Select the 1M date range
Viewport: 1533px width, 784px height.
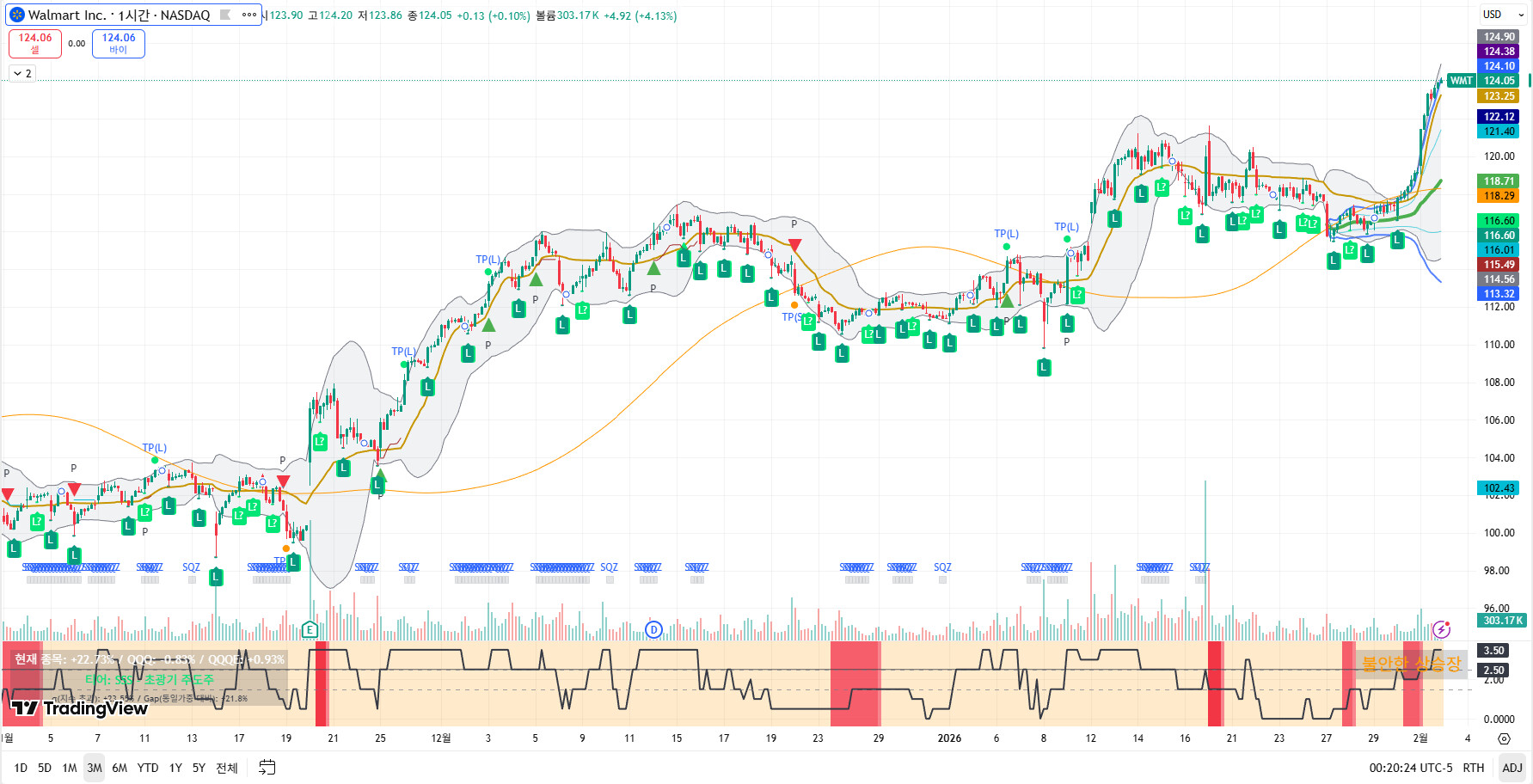[x=70, y=768]
